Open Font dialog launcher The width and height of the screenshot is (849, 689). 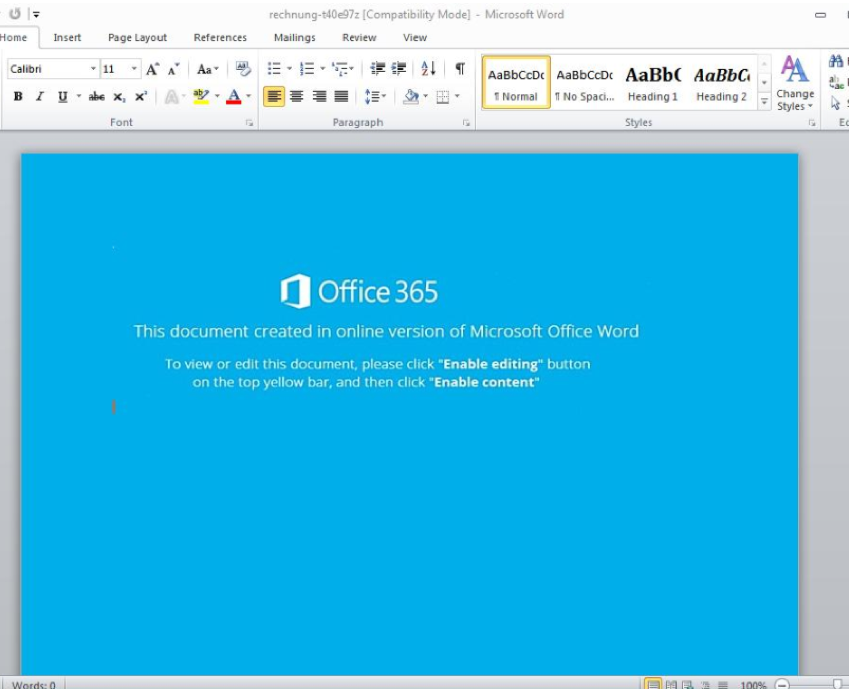[250, 123]
